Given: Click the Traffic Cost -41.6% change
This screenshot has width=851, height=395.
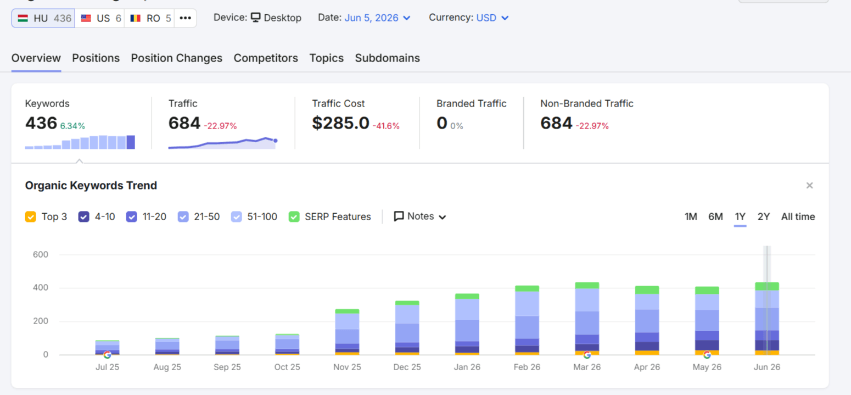Looking at the screenshot, I should pyautogui.click(x=386, y=126).
